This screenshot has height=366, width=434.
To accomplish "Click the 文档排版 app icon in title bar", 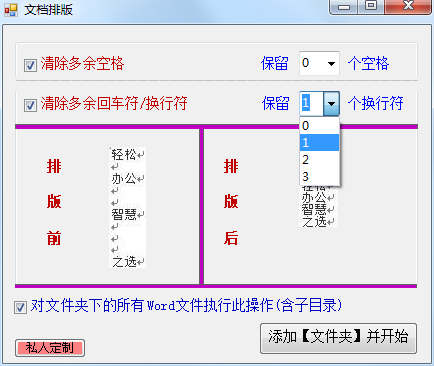I will point(11,10).
